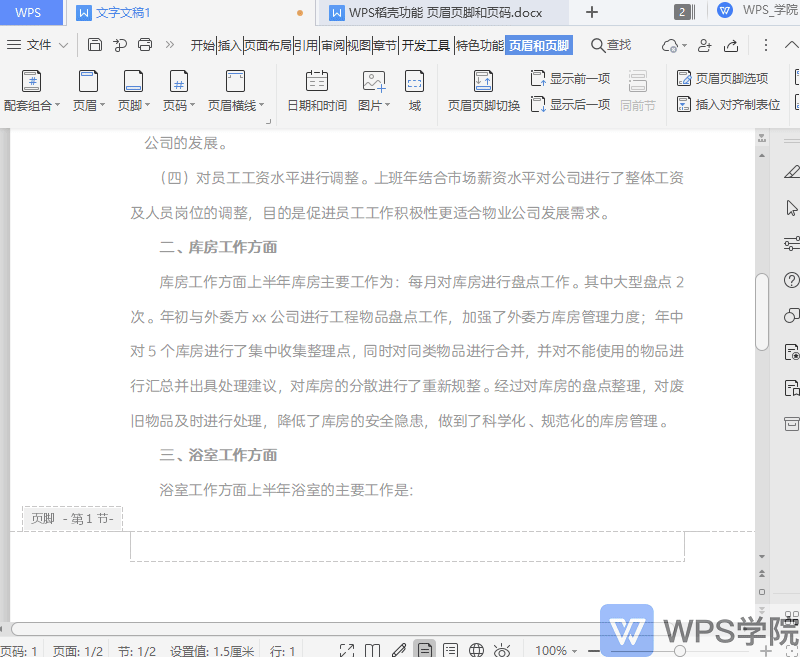Switch to the 引用 ribbon tab
This screenshot has width=800, height=657.
306,46
